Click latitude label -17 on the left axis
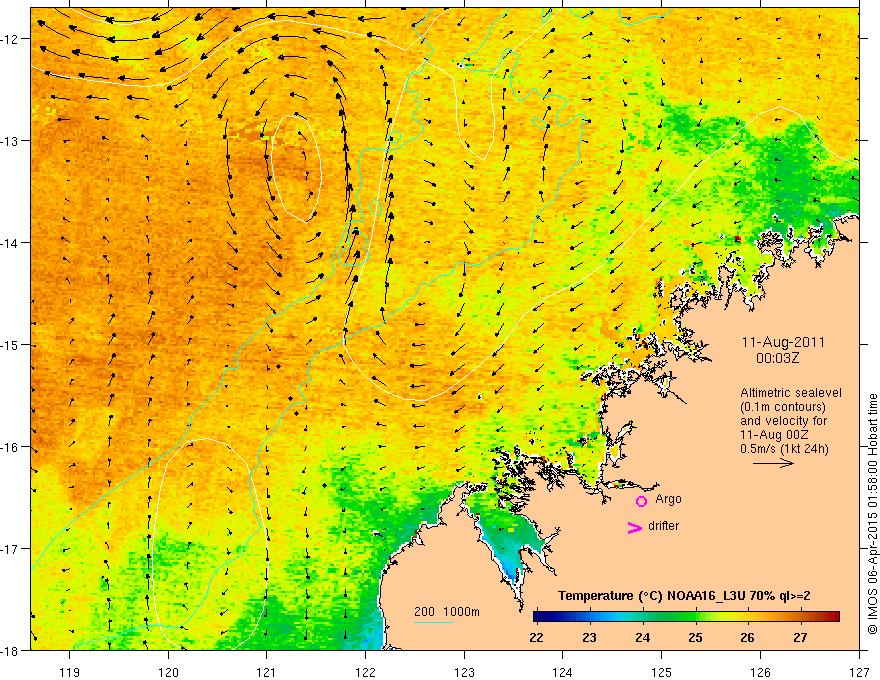The height and width of the screenshot is (680, 880). pyautogui.click(x=11, y=548)
